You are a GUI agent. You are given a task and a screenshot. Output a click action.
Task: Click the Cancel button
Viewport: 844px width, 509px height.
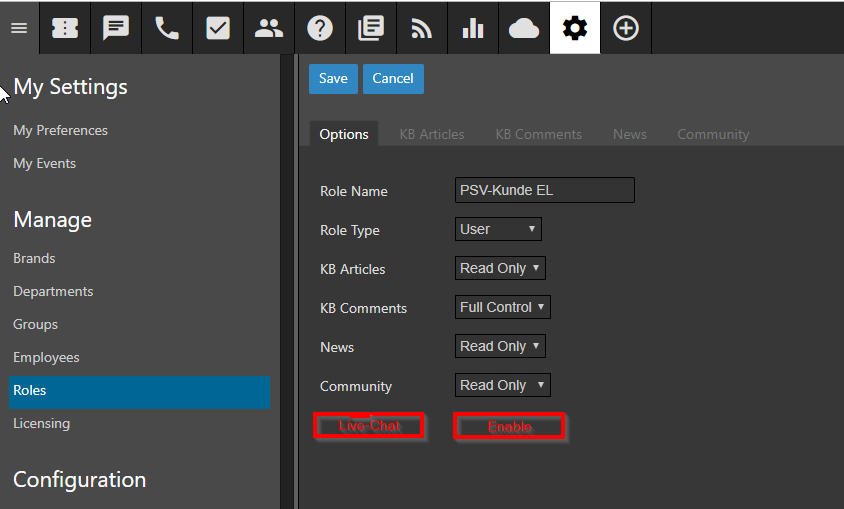tap(393, 79)
